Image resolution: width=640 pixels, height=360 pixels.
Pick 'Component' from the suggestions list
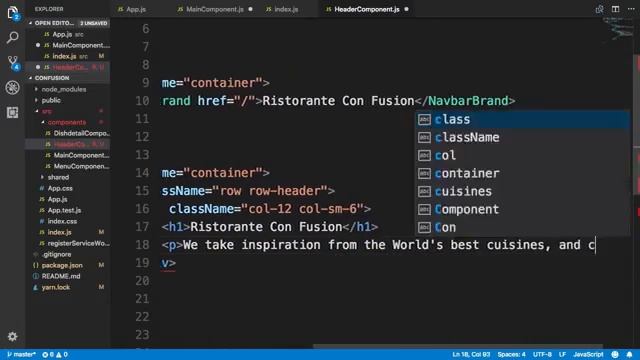522,209
